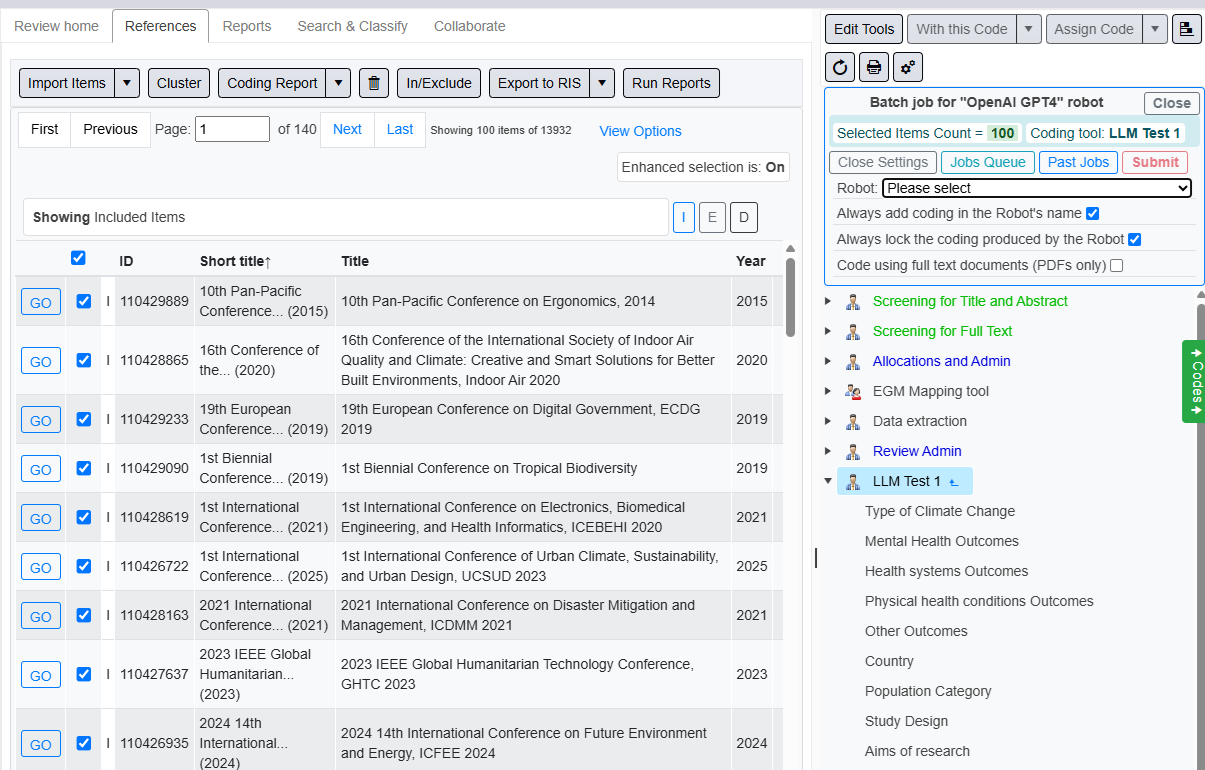Open the Import Items dropdown arrow
Screen dimensions: 1205x770
coord(127,83)
